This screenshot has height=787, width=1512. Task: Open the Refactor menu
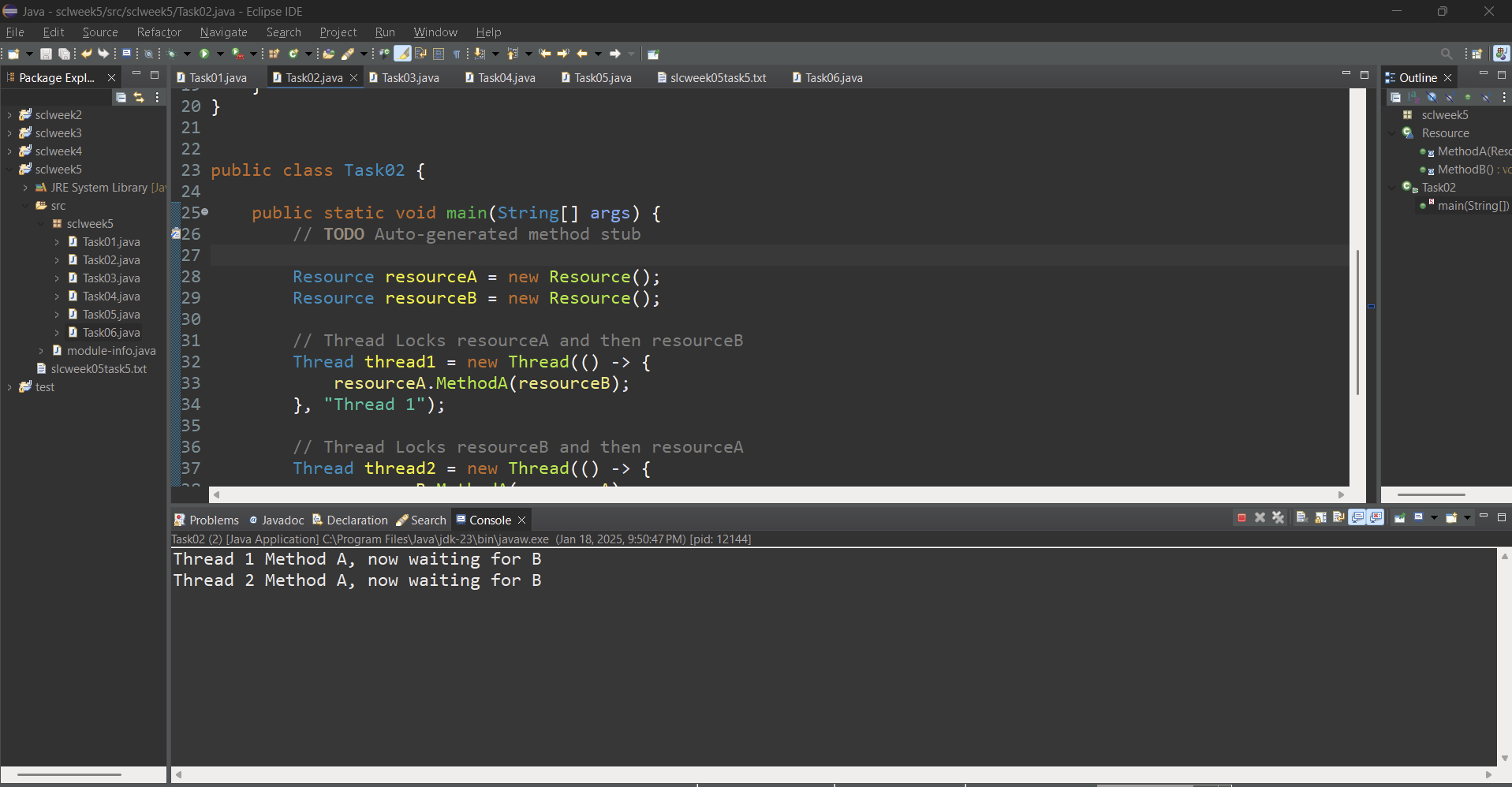click(159, 32)
